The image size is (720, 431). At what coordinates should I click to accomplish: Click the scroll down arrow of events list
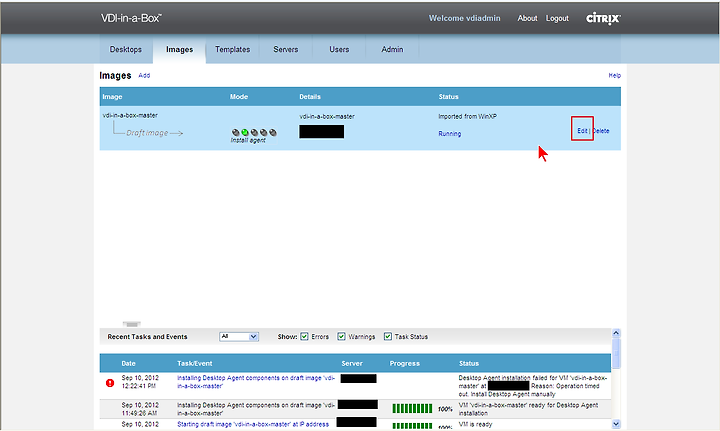[616, 424]
